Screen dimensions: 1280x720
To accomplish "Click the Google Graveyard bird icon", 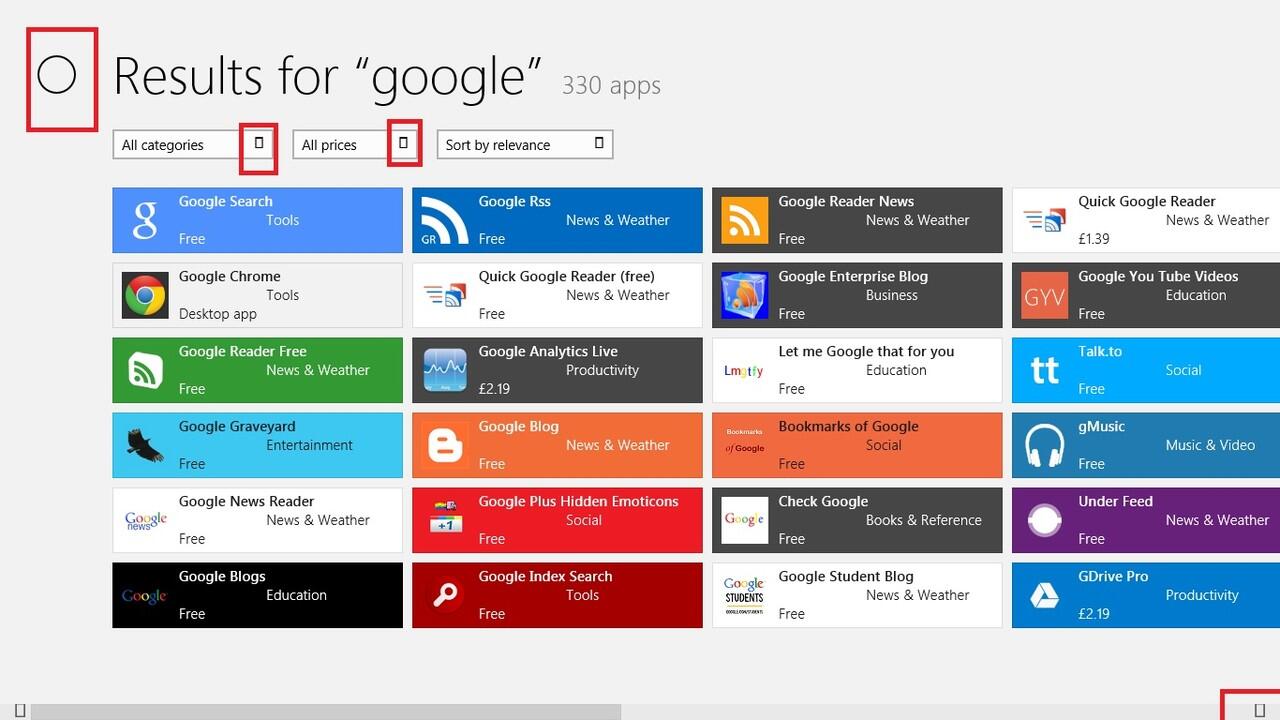I will coord(145,445).
